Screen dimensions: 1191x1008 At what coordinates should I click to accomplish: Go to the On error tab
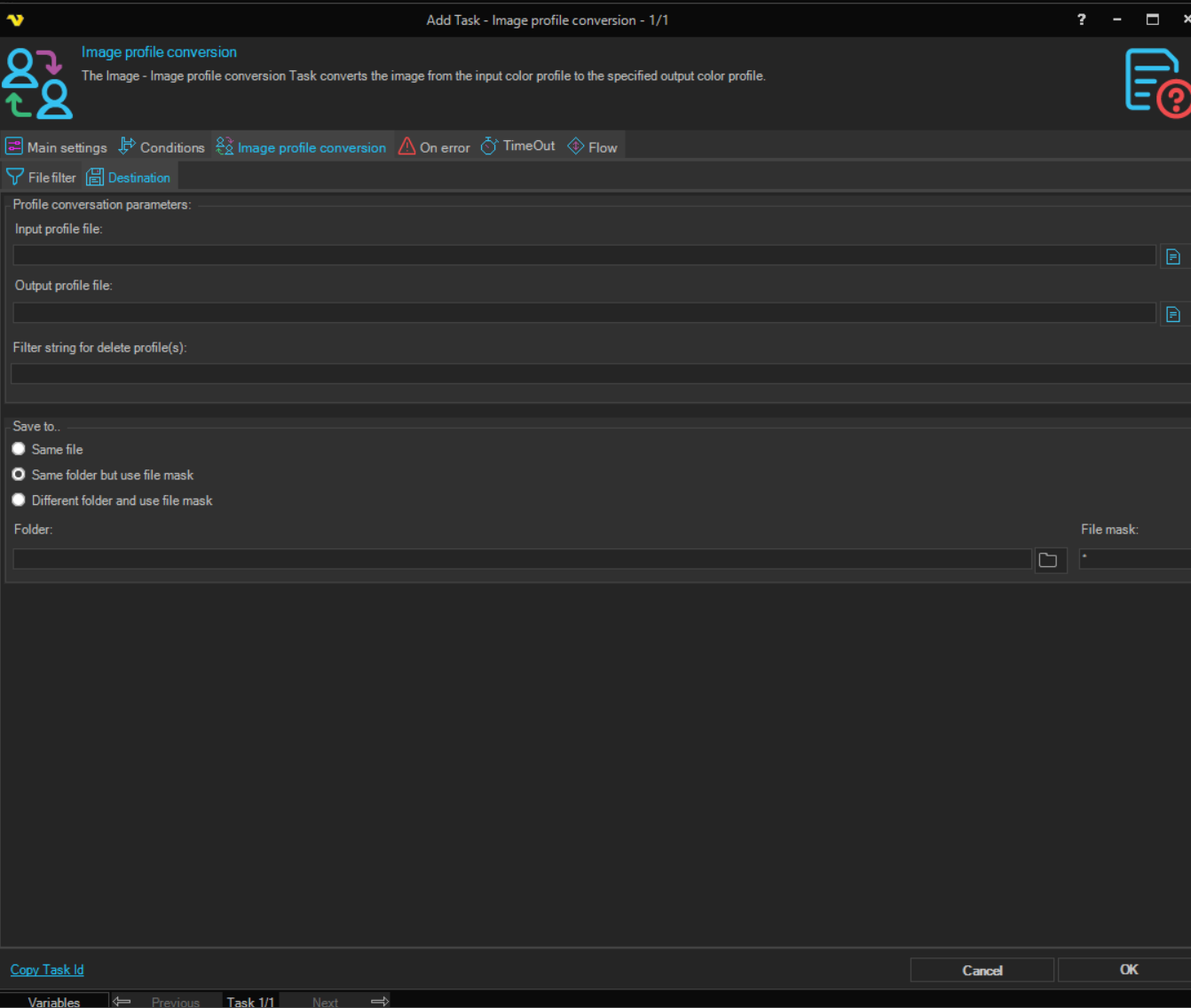click(x=435, y=147)
